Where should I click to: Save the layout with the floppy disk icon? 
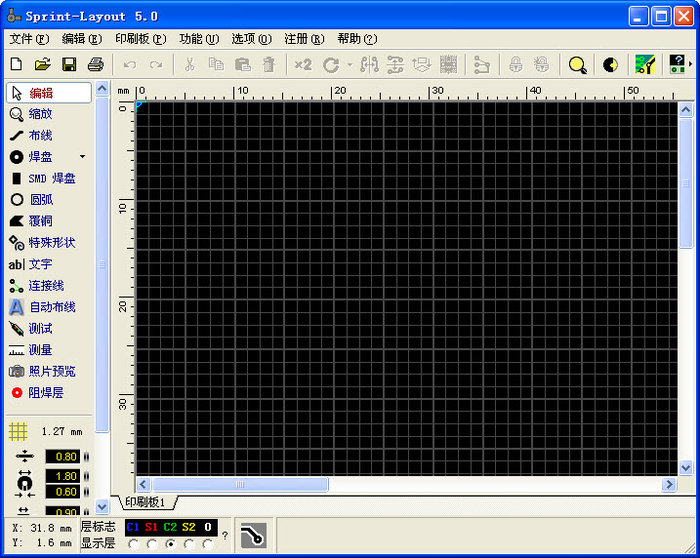pyautogui.click(x=69, y=64)
